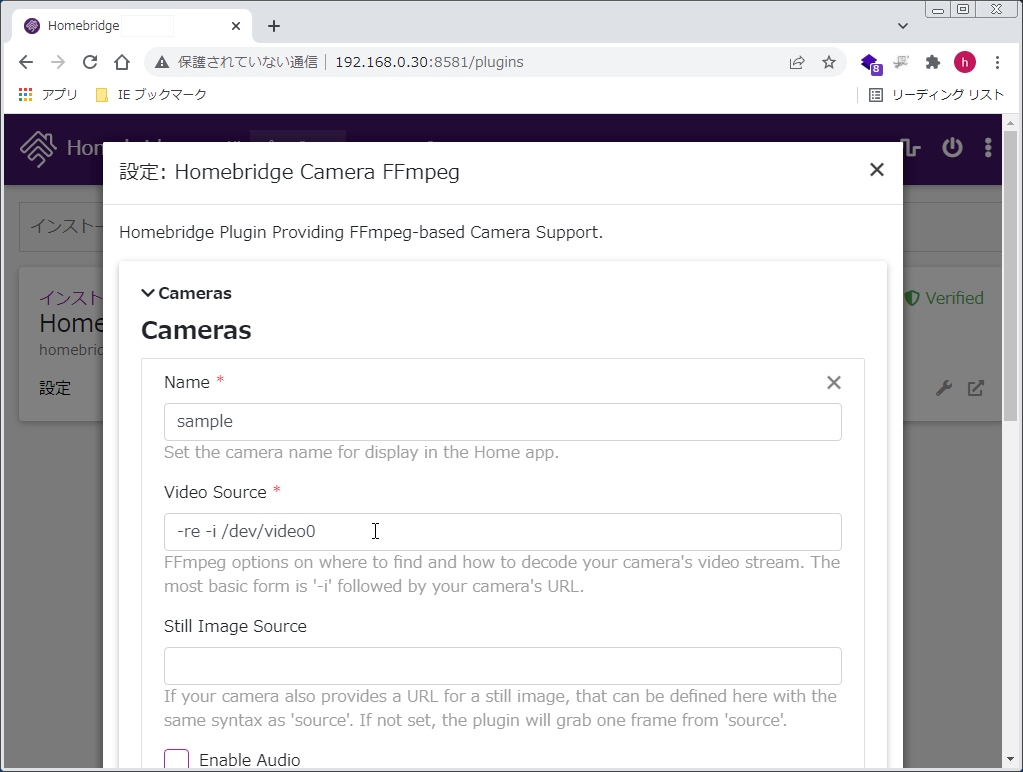1023x772 pixels.
Task: Open the Chrome profile avatar
Action: pyautogui.click(x=965, y=62)
